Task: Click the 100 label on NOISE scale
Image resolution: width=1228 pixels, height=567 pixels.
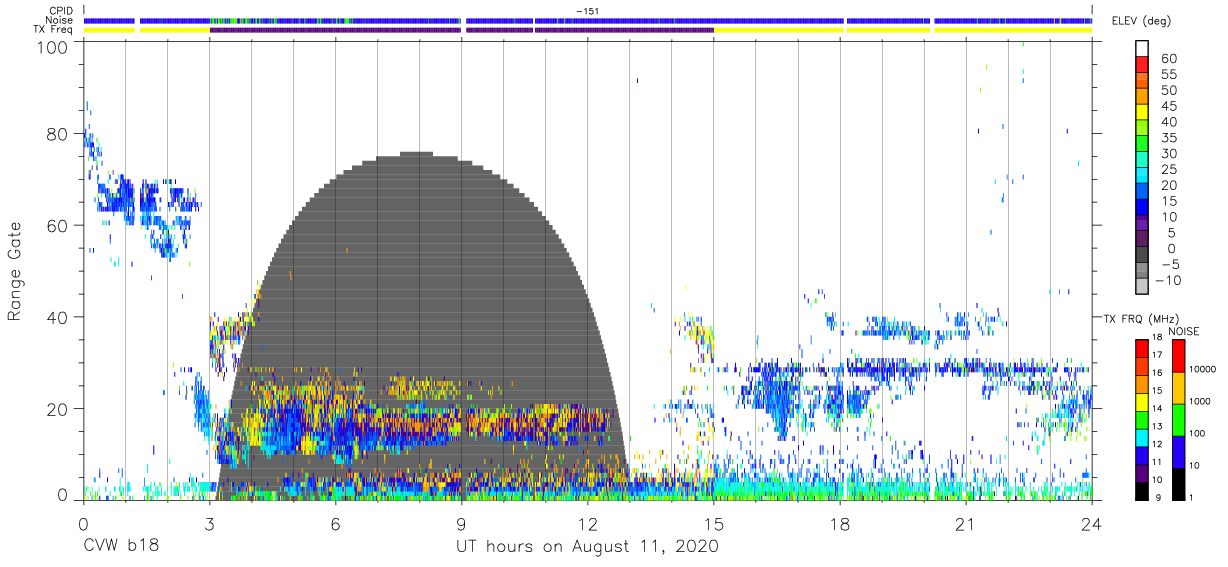Action: click(x=1199, y=433)
